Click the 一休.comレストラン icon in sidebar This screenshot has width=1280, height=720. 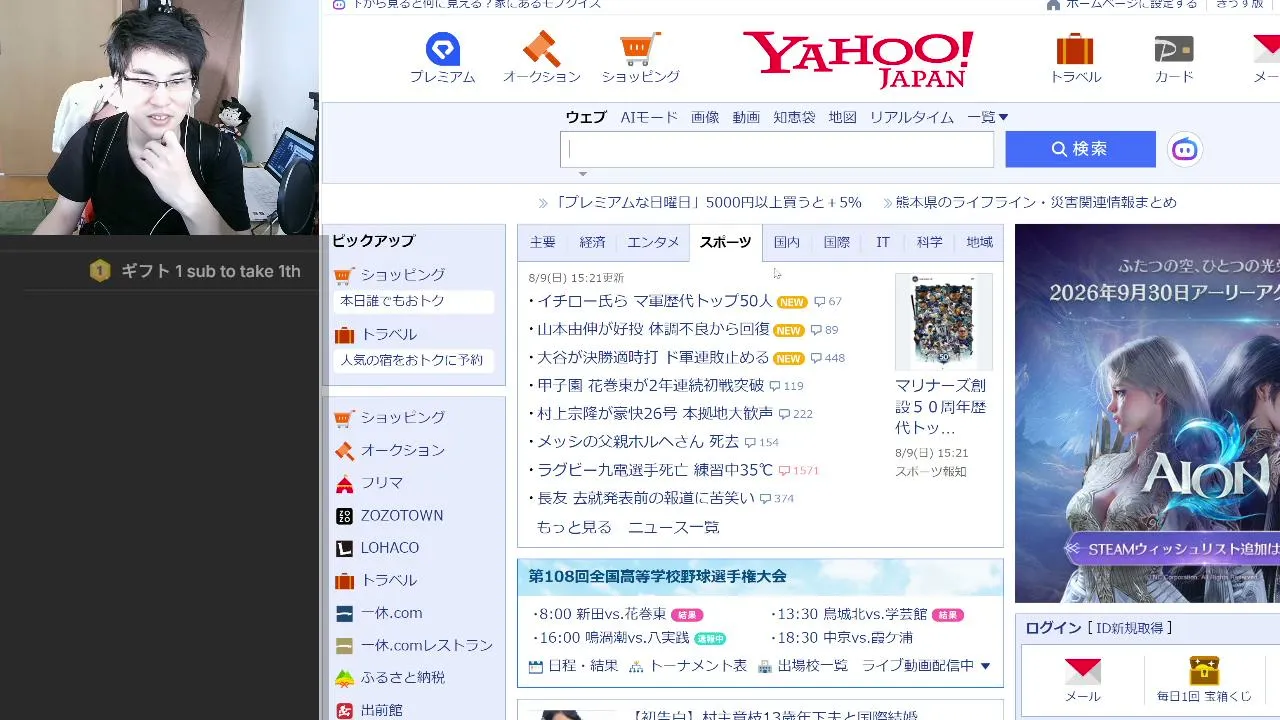click(x=344, y=646)
